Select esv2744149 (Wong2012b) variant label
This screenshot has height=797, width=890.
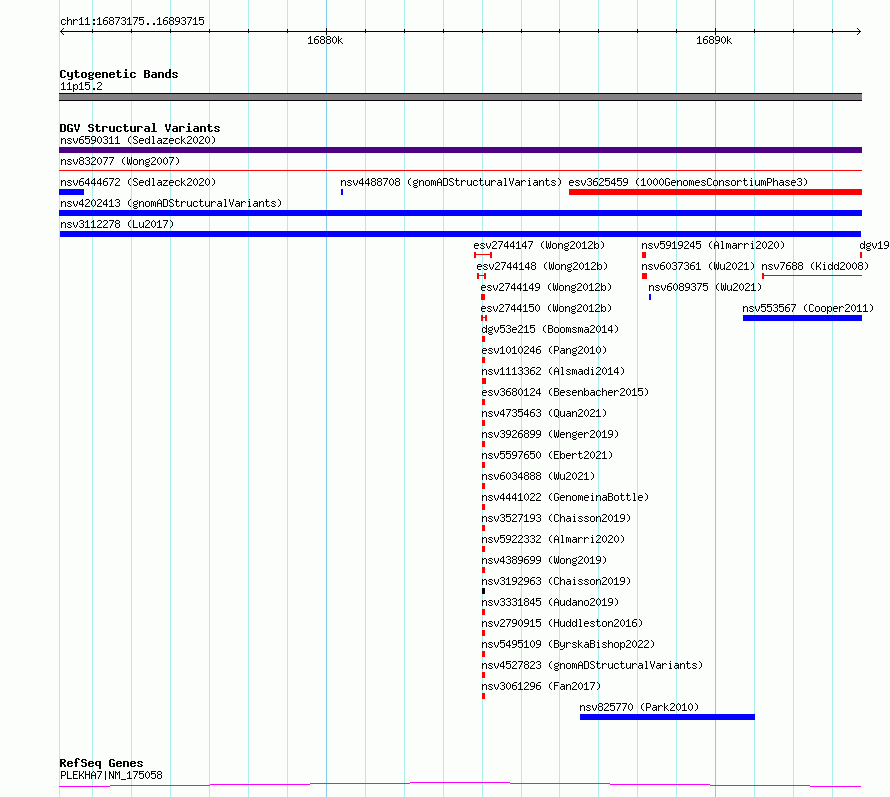coord(546,287)
